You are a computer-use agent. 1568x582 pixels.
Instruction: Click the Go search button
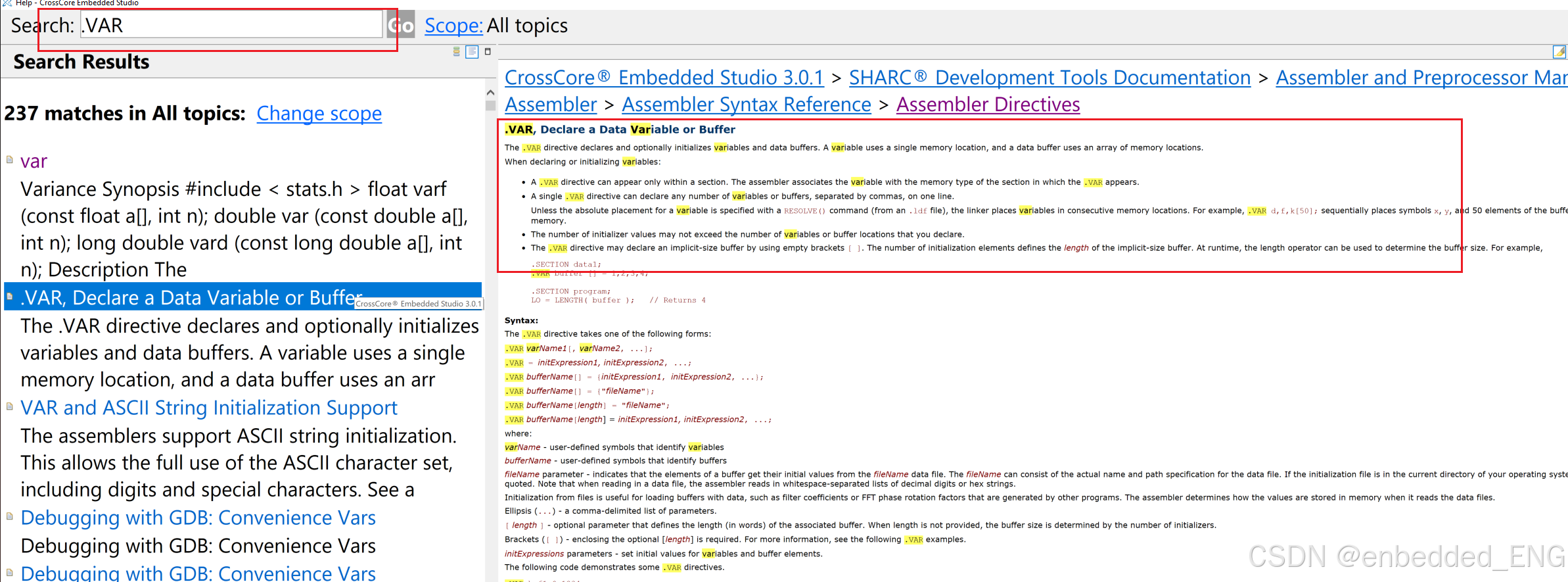[x=401, y=26]
